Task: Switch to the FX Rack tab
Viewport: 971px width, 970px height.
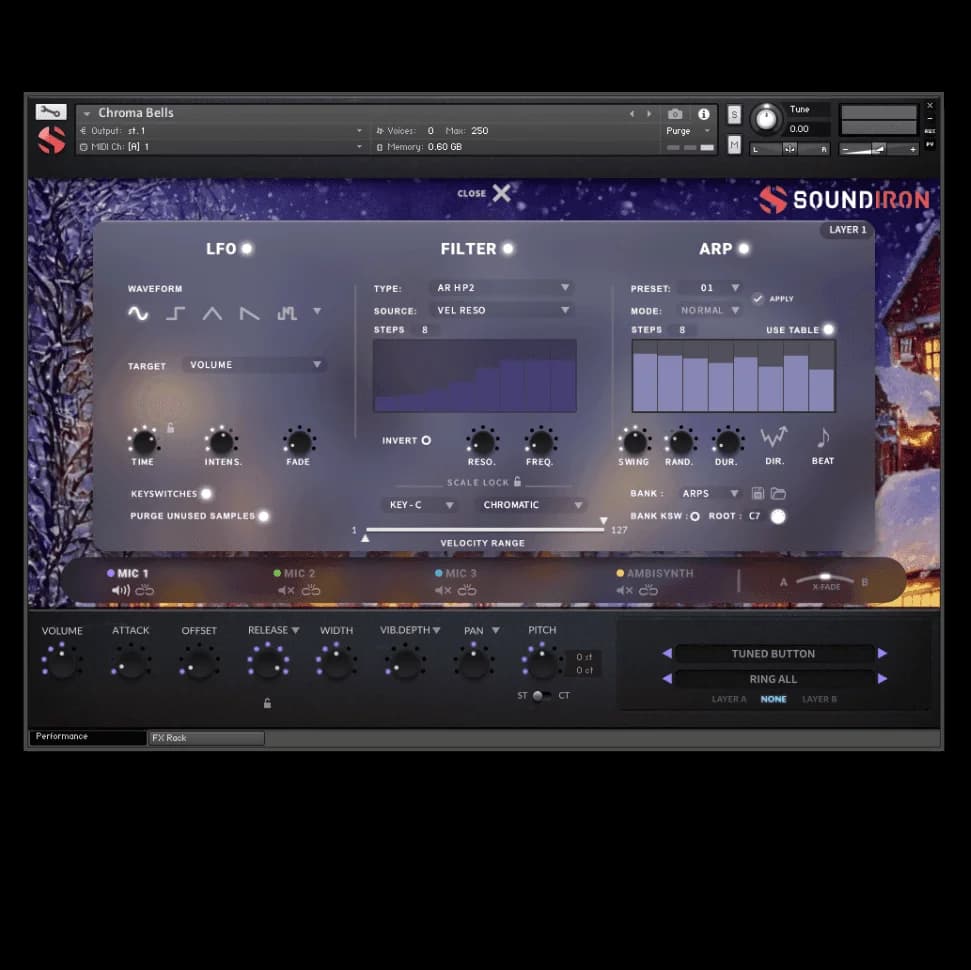Action: tap(205, 737)
